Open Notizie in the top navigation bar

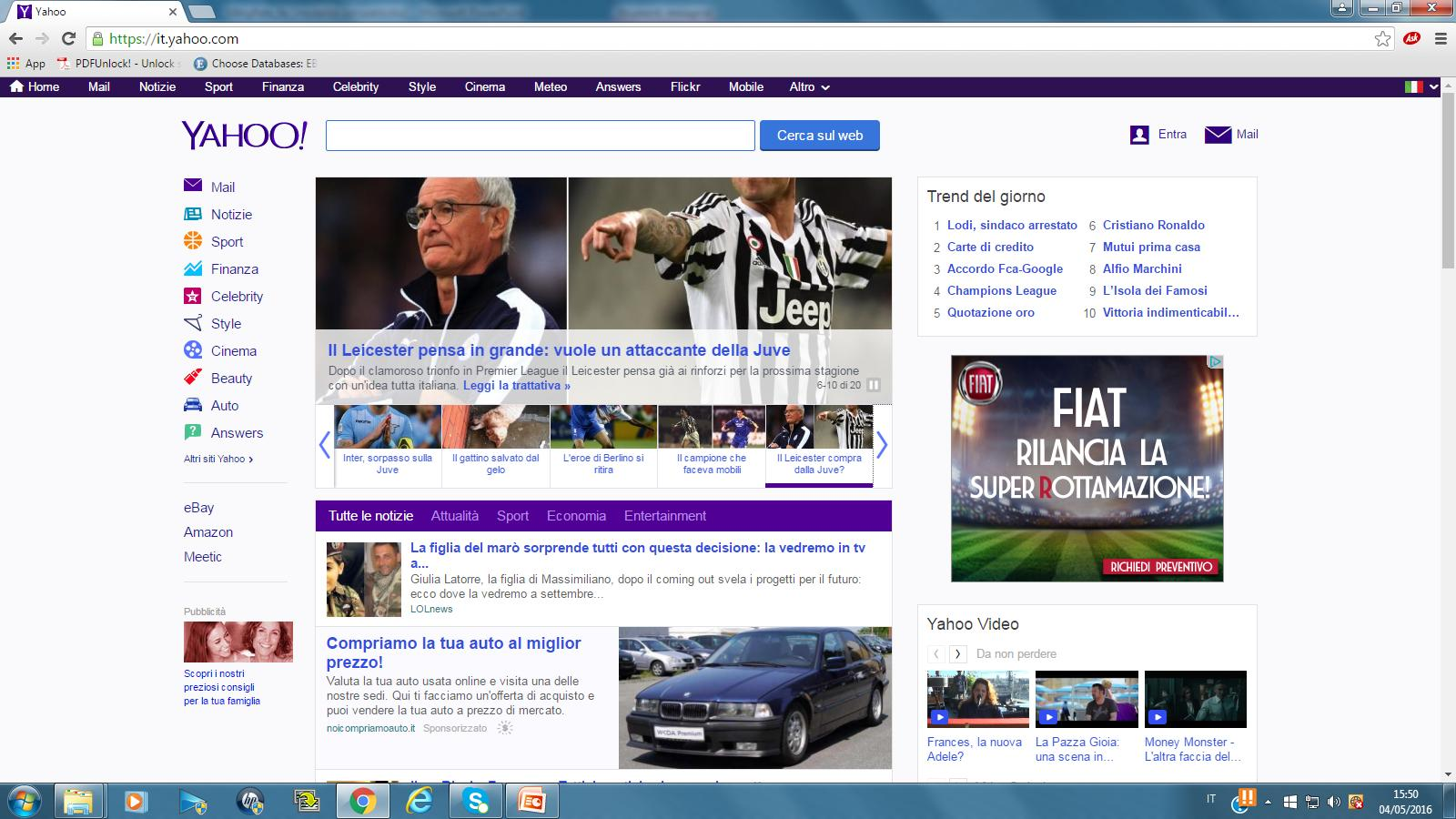tap(157, 87)
